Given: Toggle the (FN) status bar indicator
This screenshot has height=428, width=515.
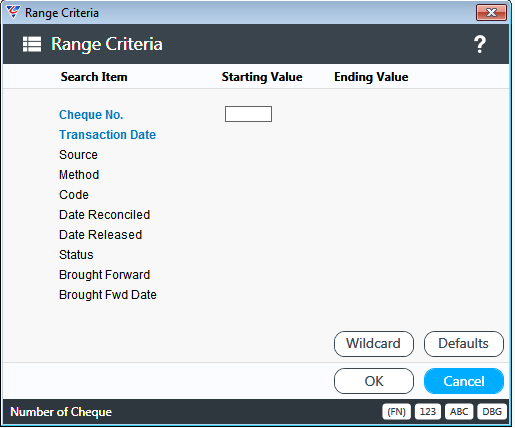Looking at the screenshot, I should 396,412.
